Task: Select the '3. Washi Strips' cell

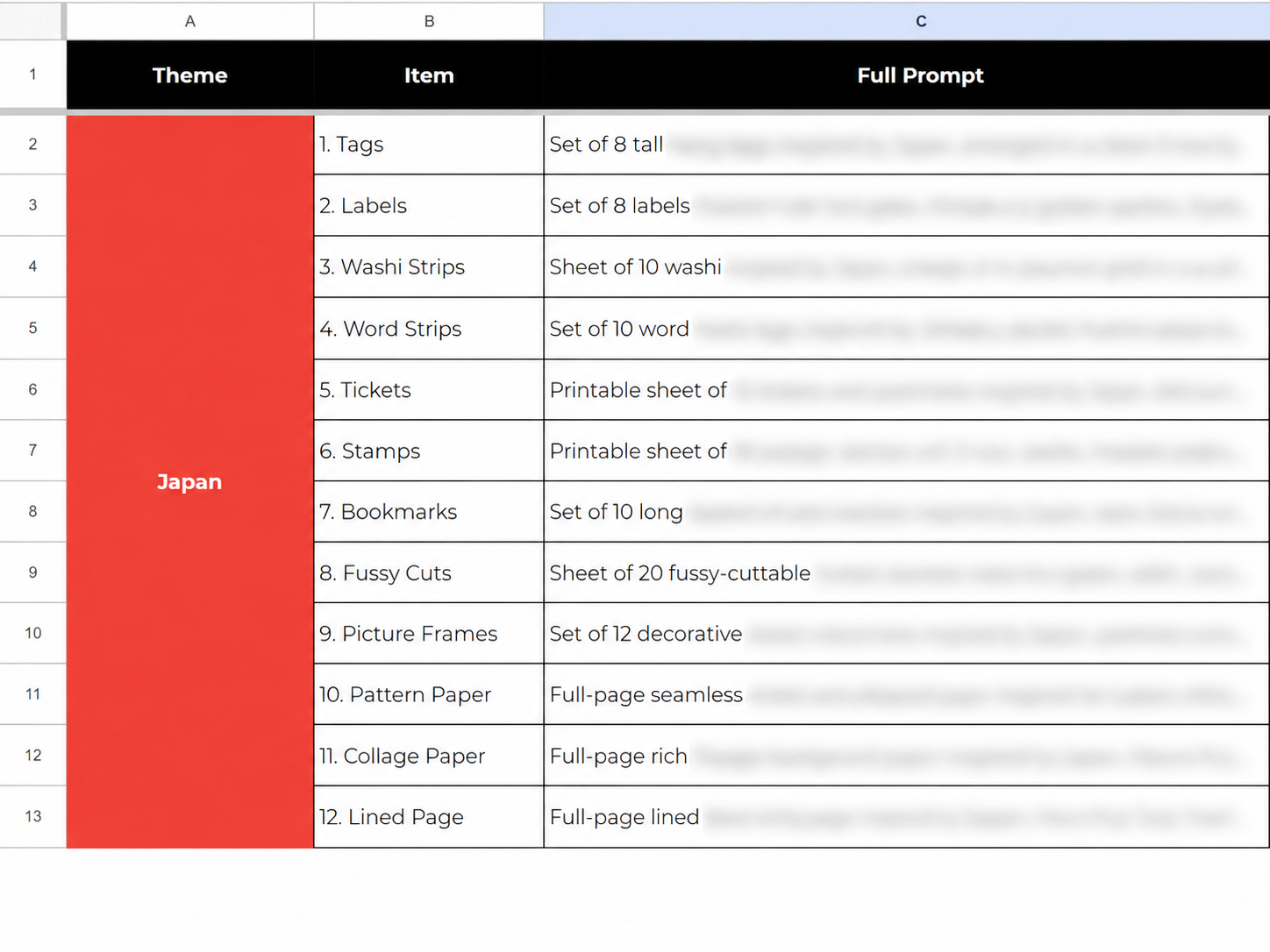Action: tap(429, 266)
